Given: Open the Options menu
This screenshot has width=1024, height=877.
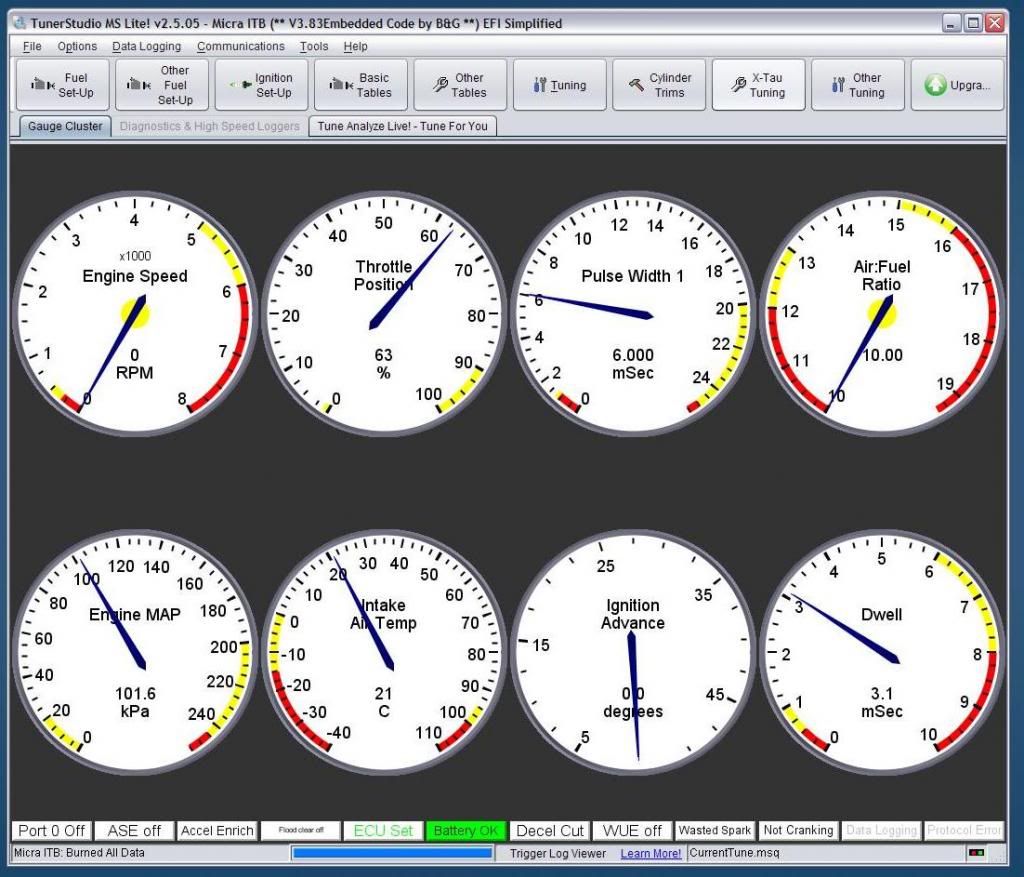Looking at the screenshot, I should (77, 46).
